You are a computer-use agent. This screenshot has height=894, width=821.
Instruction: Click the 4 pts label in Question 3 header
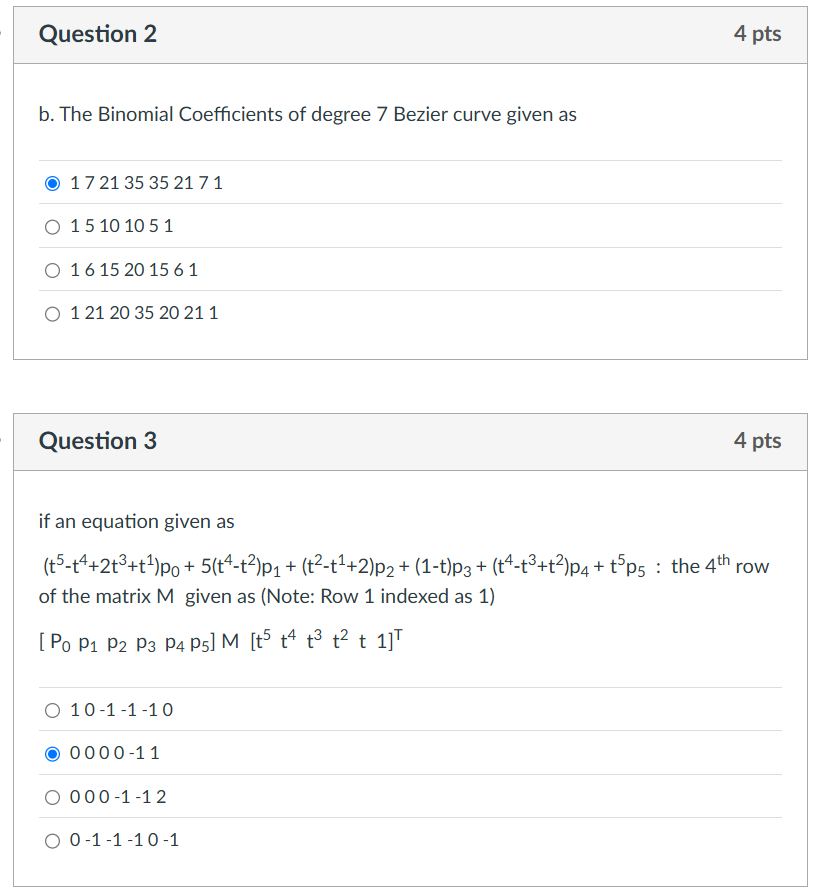(x=757, y=441)
